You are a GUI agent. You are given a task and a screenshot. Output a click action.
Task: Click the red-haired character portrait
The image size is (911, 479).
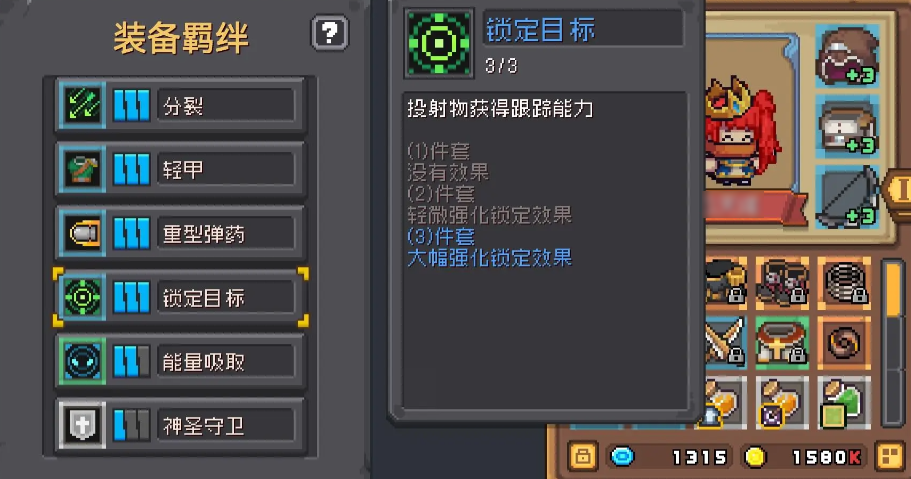pyautogui.click(x=740, y=131)
